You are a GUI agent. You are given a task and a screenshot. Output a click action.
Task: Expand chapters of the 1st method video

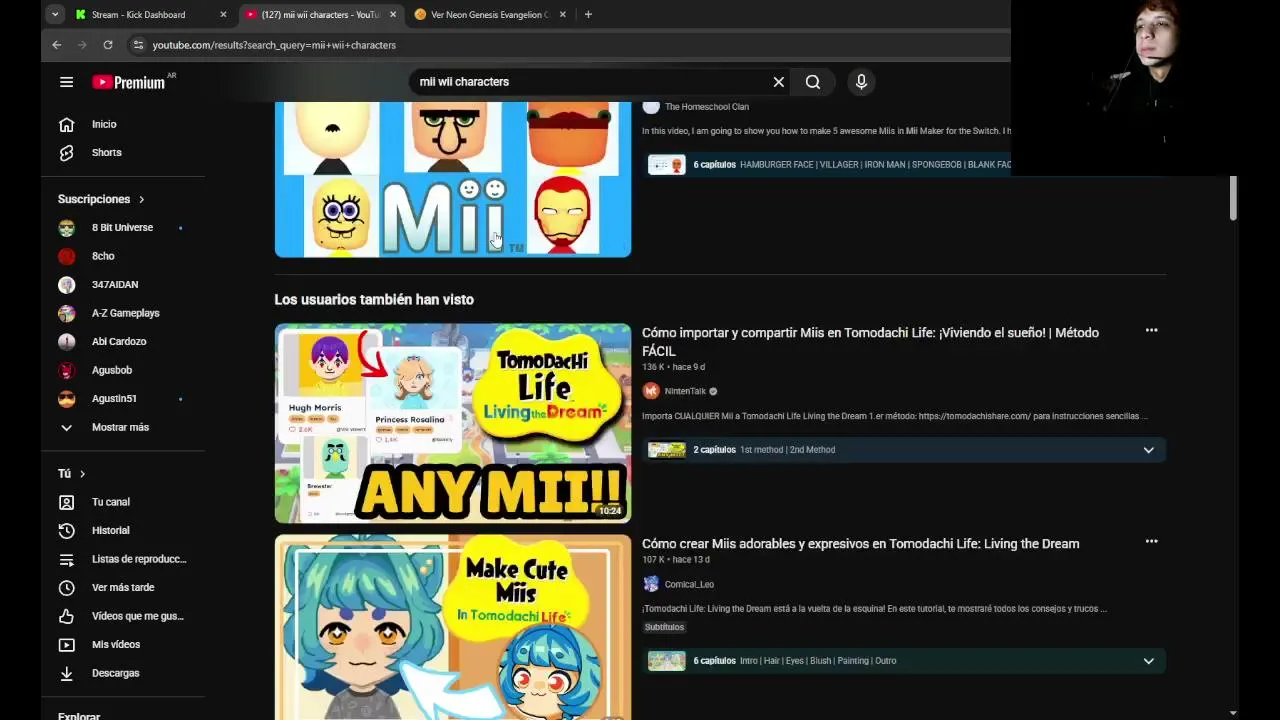click(x=1148, y=450)
